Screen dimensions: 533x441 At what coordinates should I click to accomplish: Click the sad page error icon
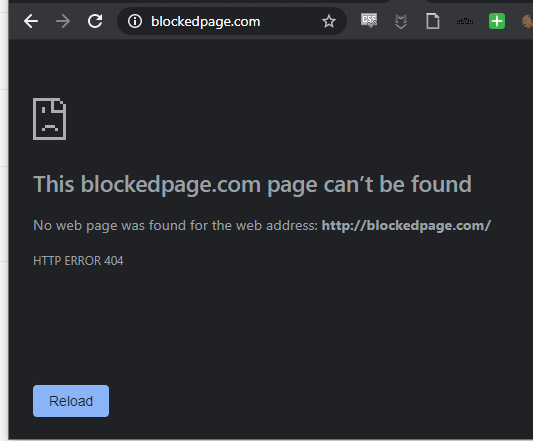pyautogui.click(x=50, y=119)
